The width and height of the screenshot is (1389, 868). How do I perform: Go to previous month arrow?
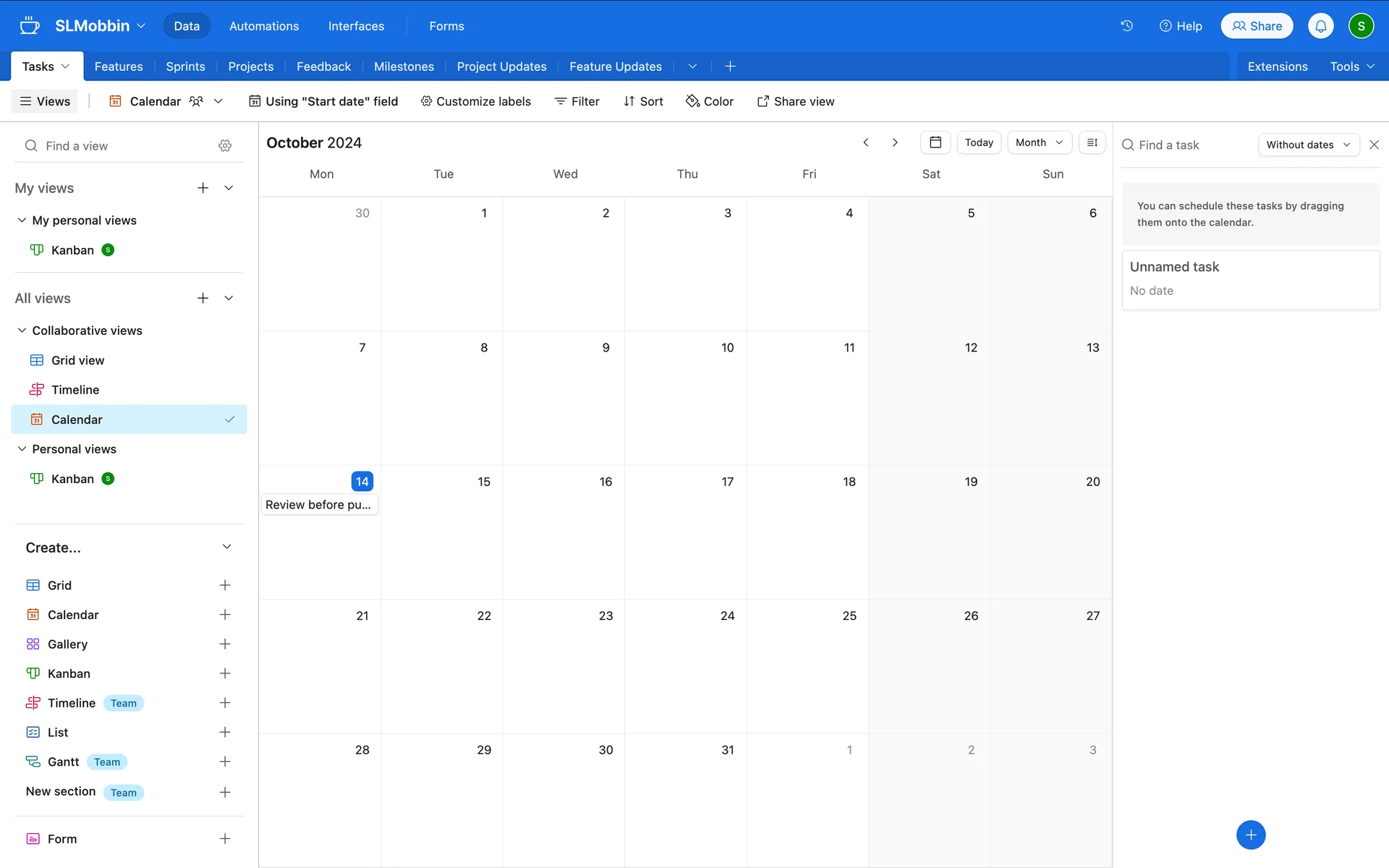click(866, 142)
